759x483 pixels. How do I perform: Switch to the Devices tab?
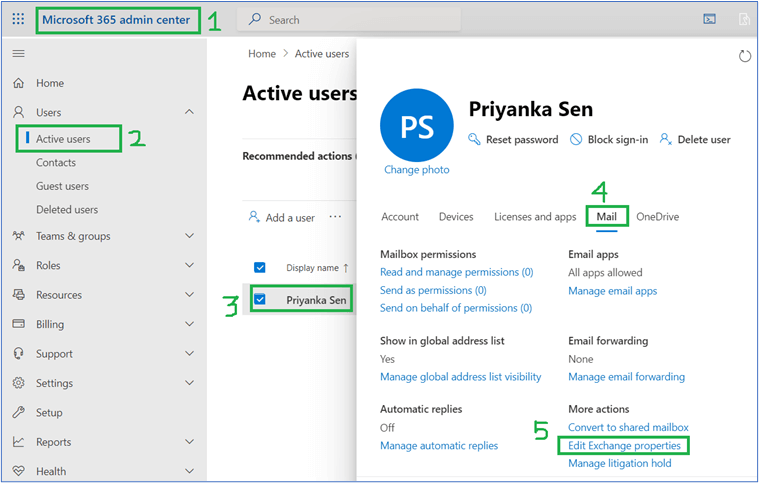[x=456, y=217]
